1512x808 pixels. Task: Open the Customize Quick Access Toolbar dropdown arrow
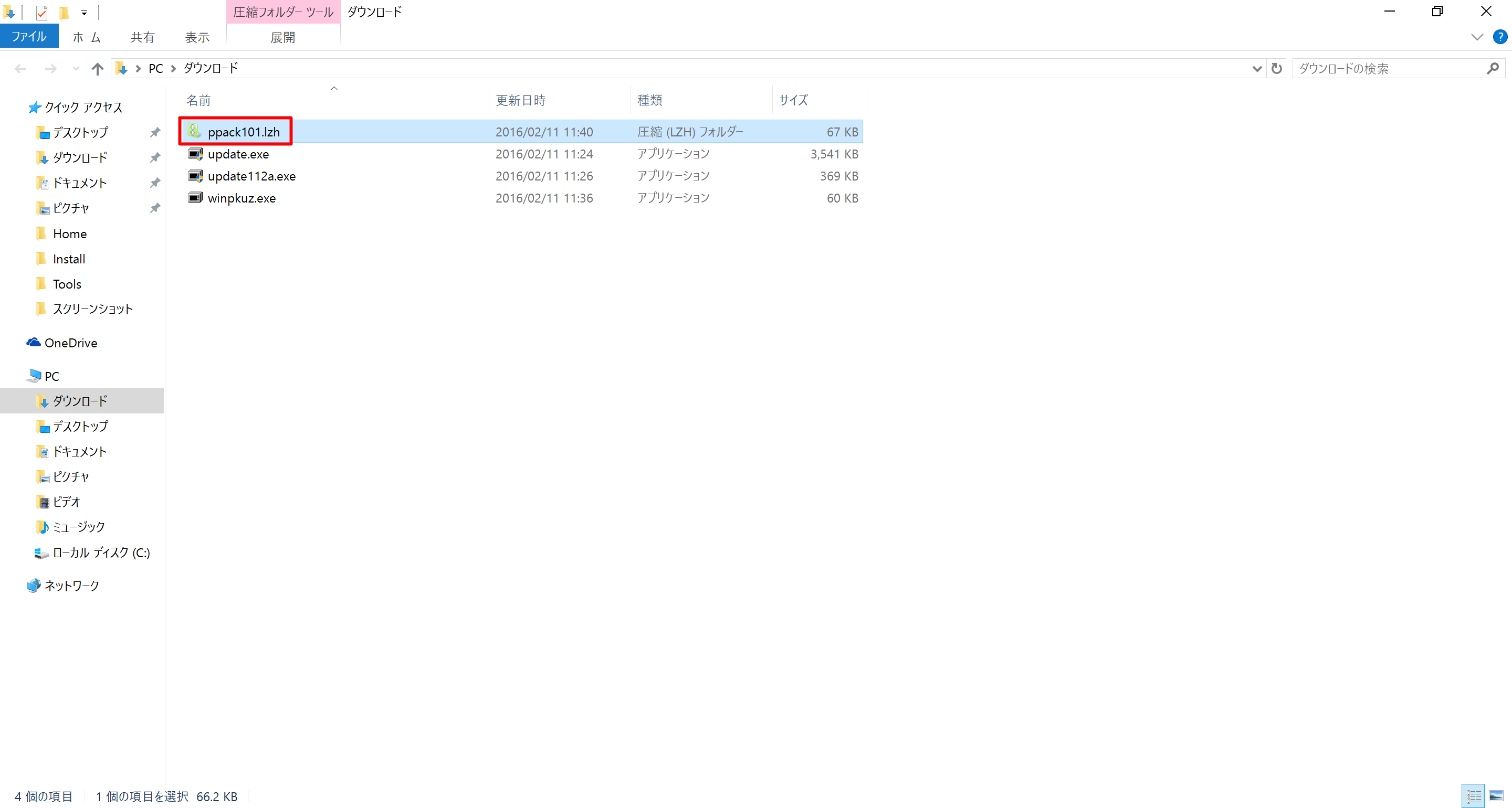[x=84, y=12]
